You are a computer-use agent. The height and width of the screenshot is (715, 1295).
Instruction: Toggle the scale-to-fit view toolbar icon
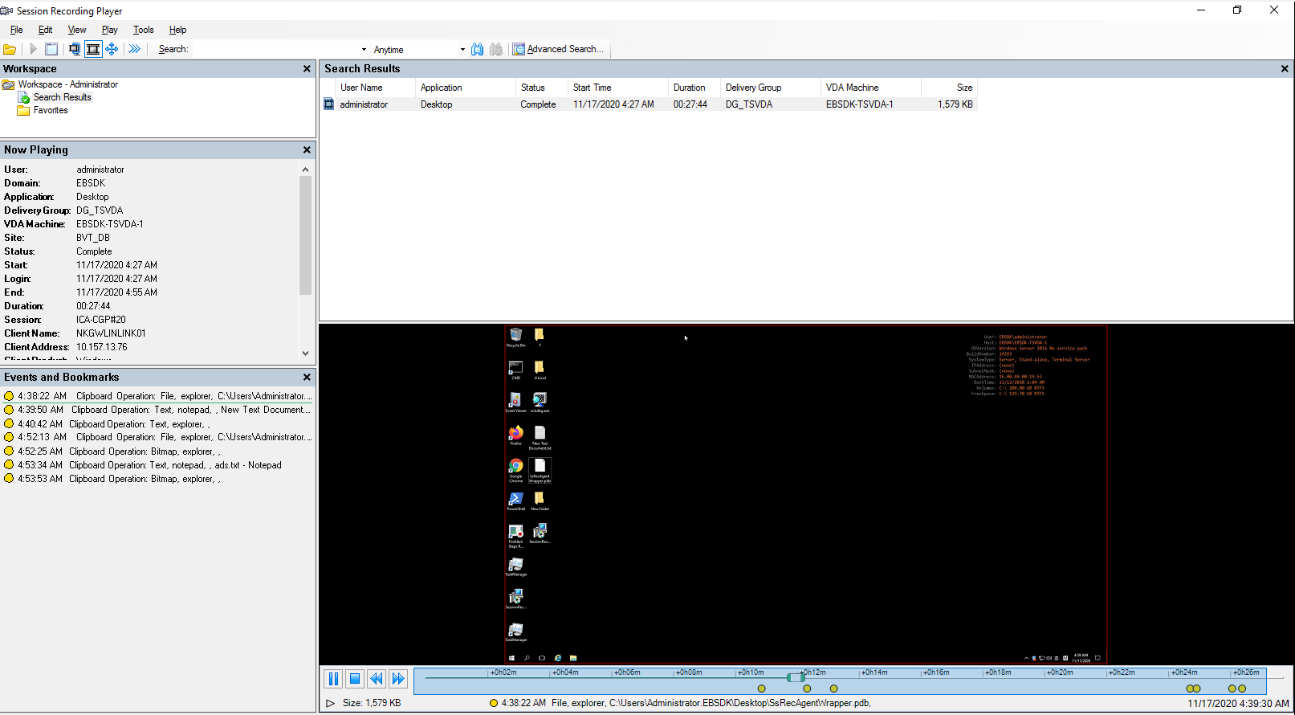pyautogui.click(x=93, y=49)
